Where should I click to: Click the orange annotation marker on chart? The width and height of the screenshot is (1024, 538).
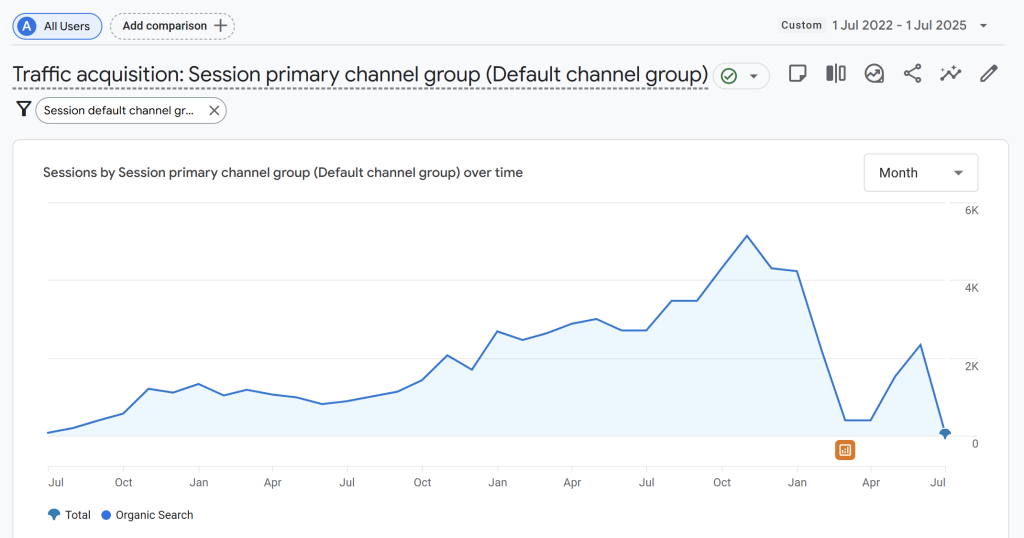[x=845, y=450]
